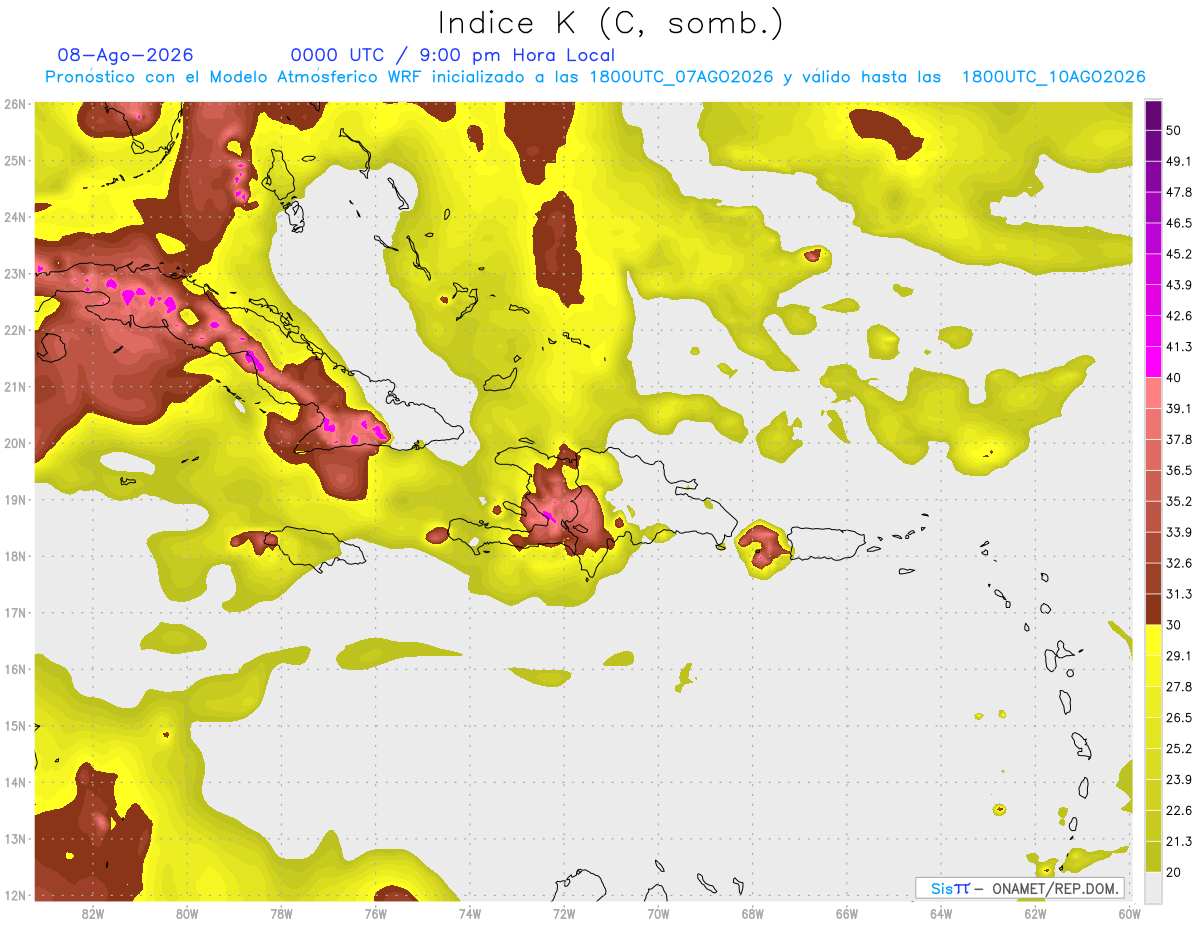Pick the magenta color bar segment between 40 and 41.3
This screenshot has width=1200, height=927.
(1153, 362)
